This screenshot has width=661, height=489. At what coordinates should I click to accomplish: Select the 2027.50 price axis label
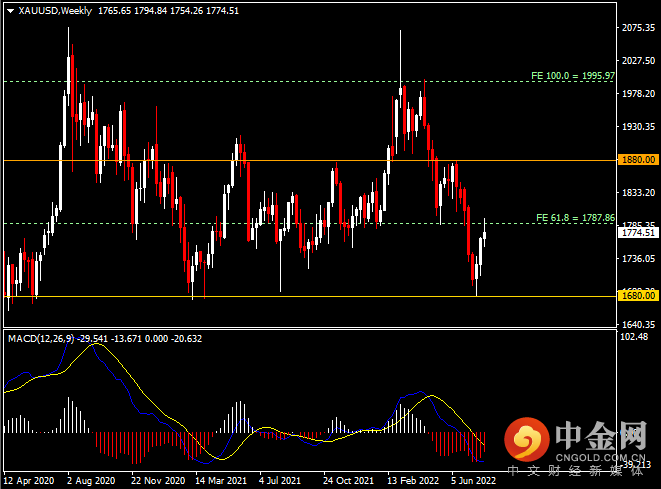pos(639,61)
